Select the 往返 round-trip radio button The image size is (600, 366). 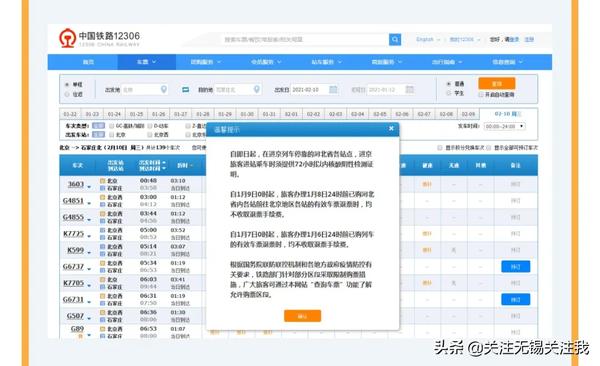(x=67, y=94)
